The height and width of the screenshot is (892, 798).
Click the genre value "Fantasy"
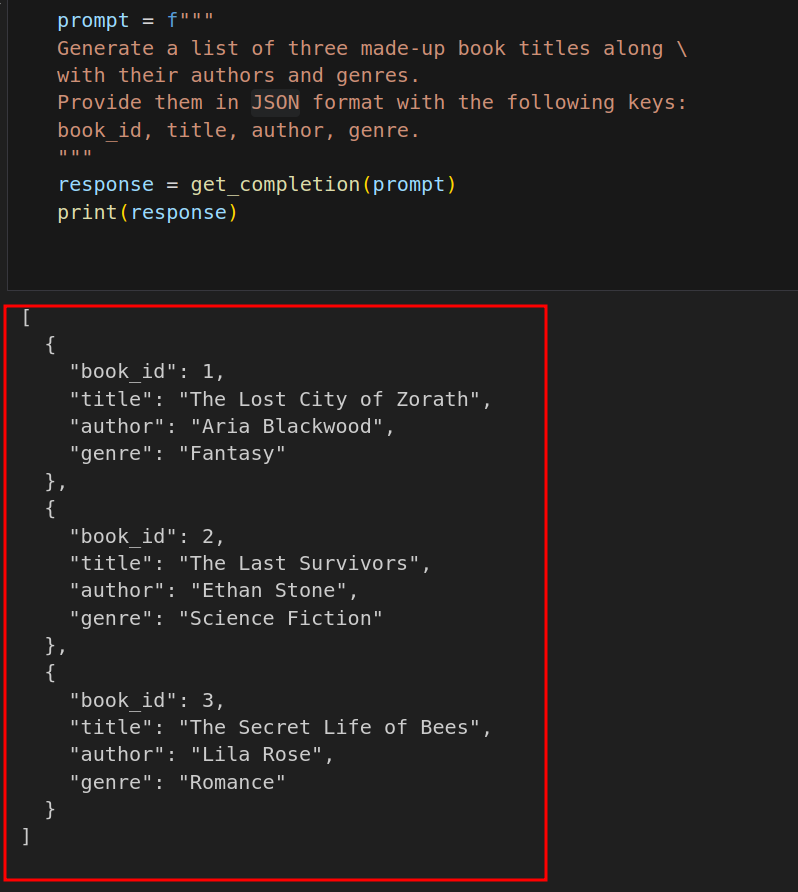pos(232,454)
